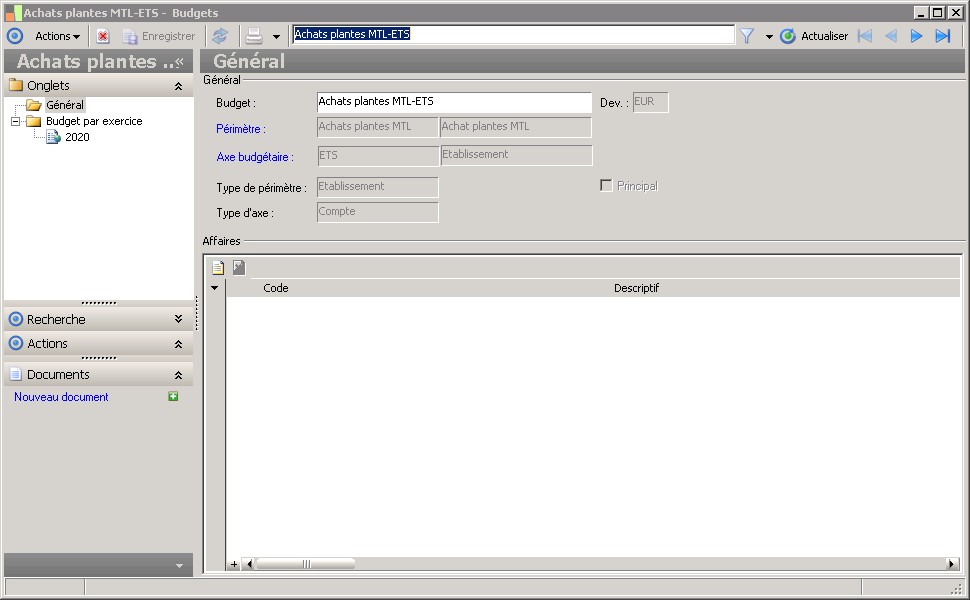Click the Actualiser button
Viewport: 970px width, 600px height.
coord(814,36)
